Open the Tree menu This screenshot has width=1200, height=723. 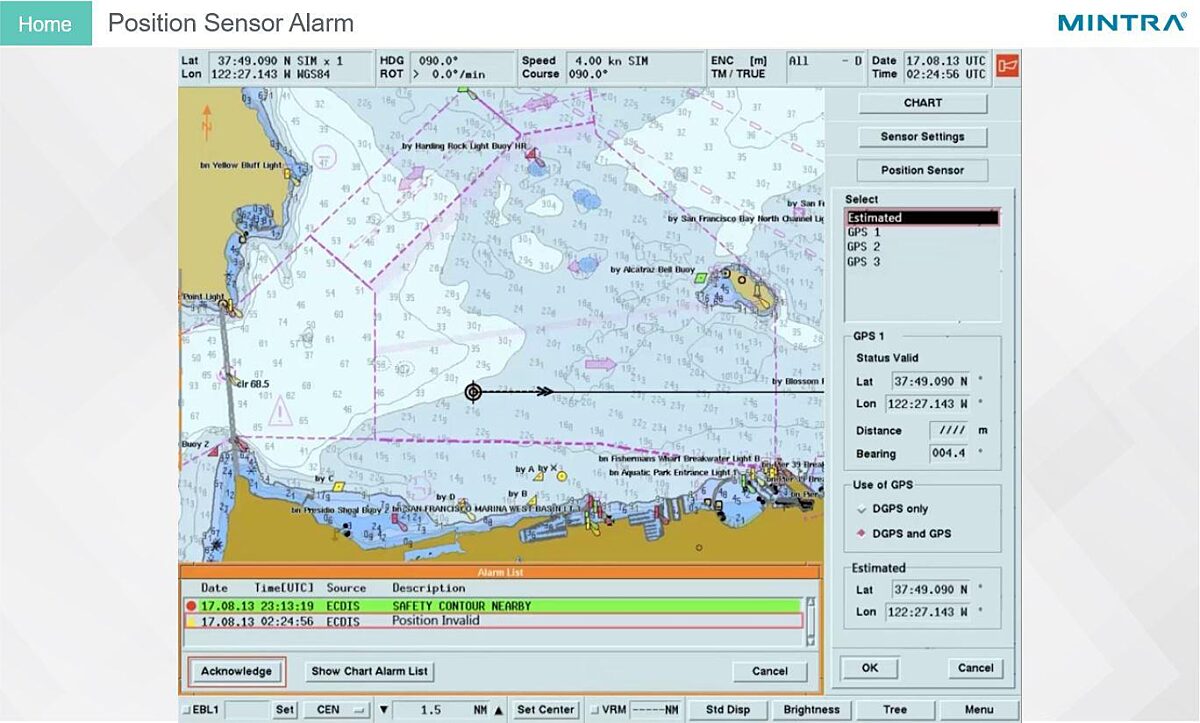click(x=895, y=710)
